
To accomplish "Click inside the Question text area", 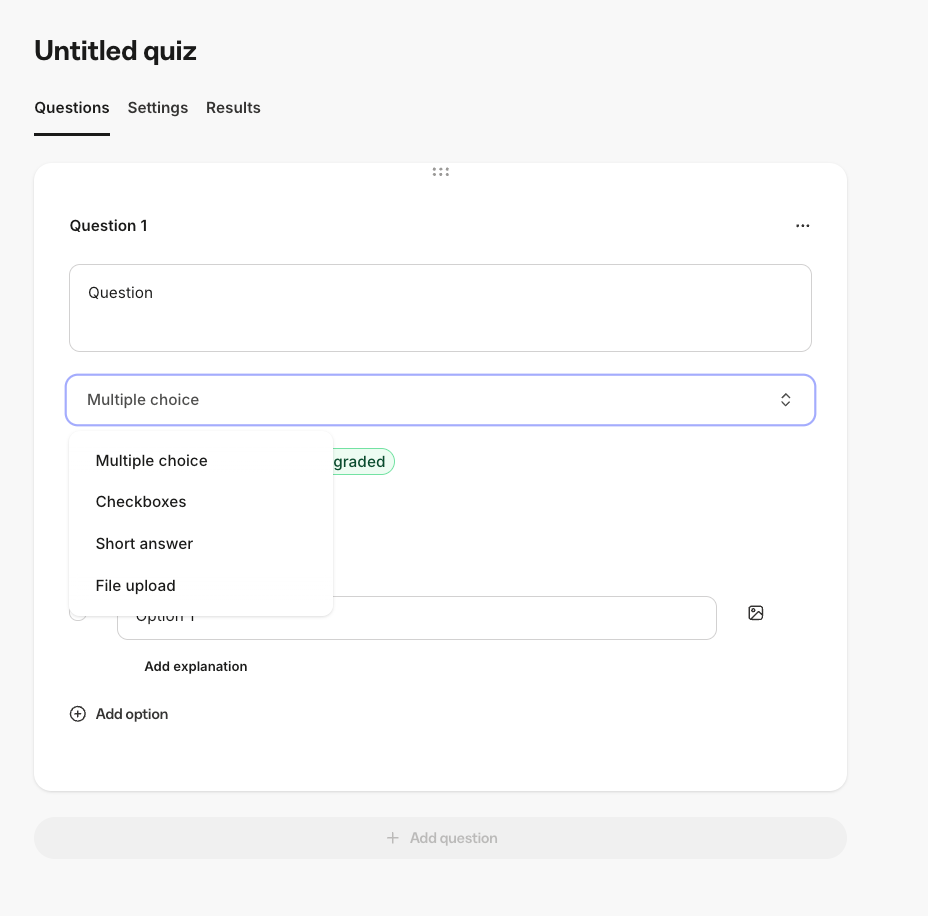I will [x=440, y=308].
